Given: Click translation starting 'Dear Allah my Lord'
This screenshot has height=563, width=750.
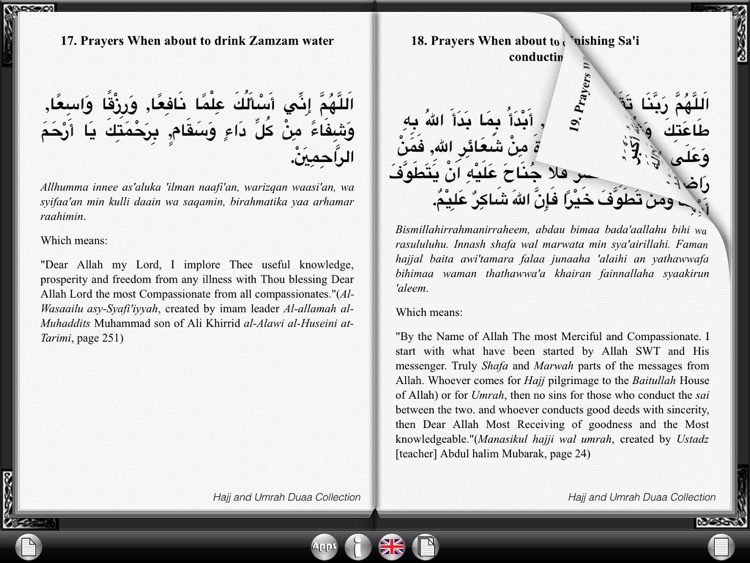Looking at the screenshot, I should click(x=197, y=301).
